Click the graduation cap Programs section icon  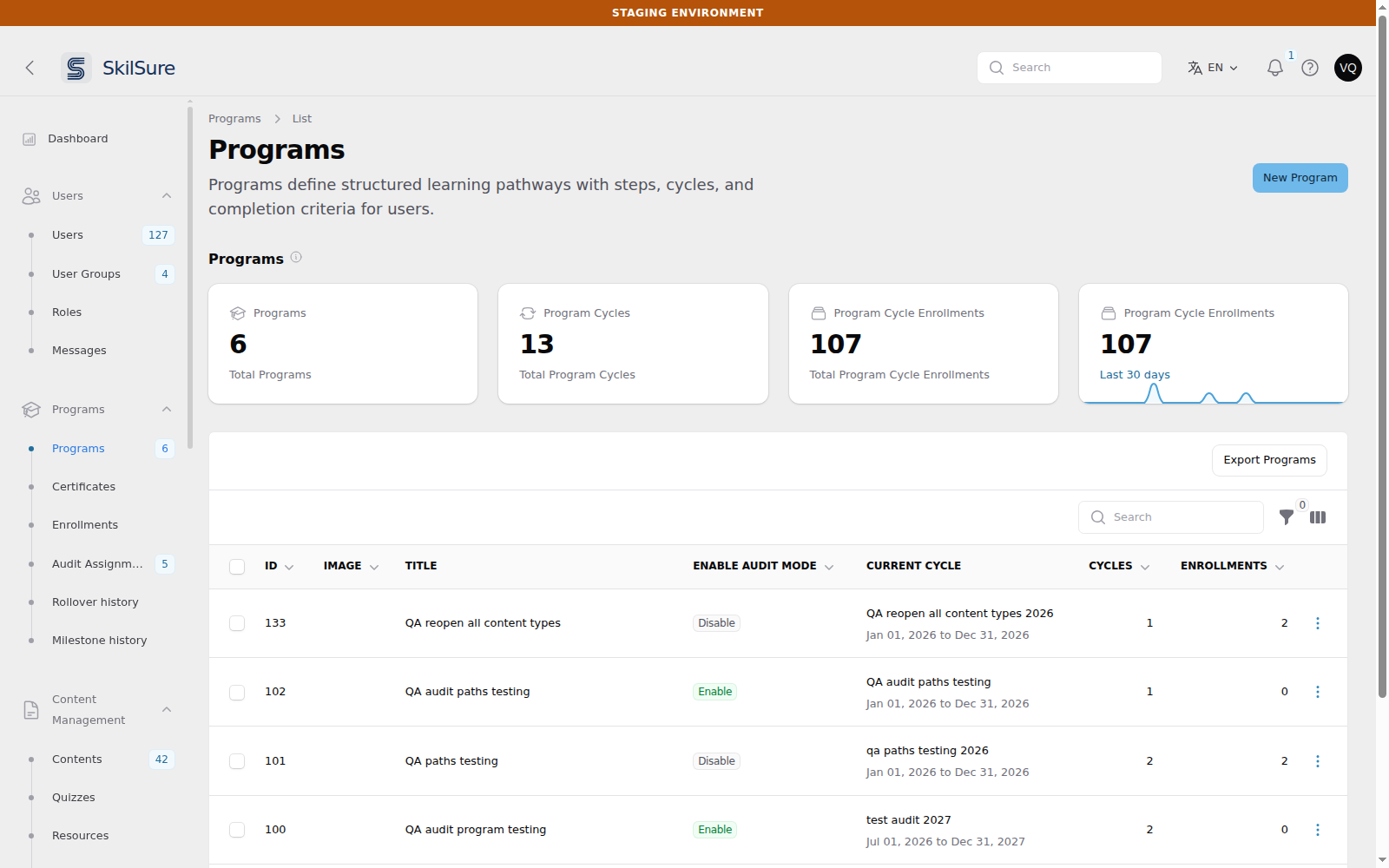click(x=31, y=410)
